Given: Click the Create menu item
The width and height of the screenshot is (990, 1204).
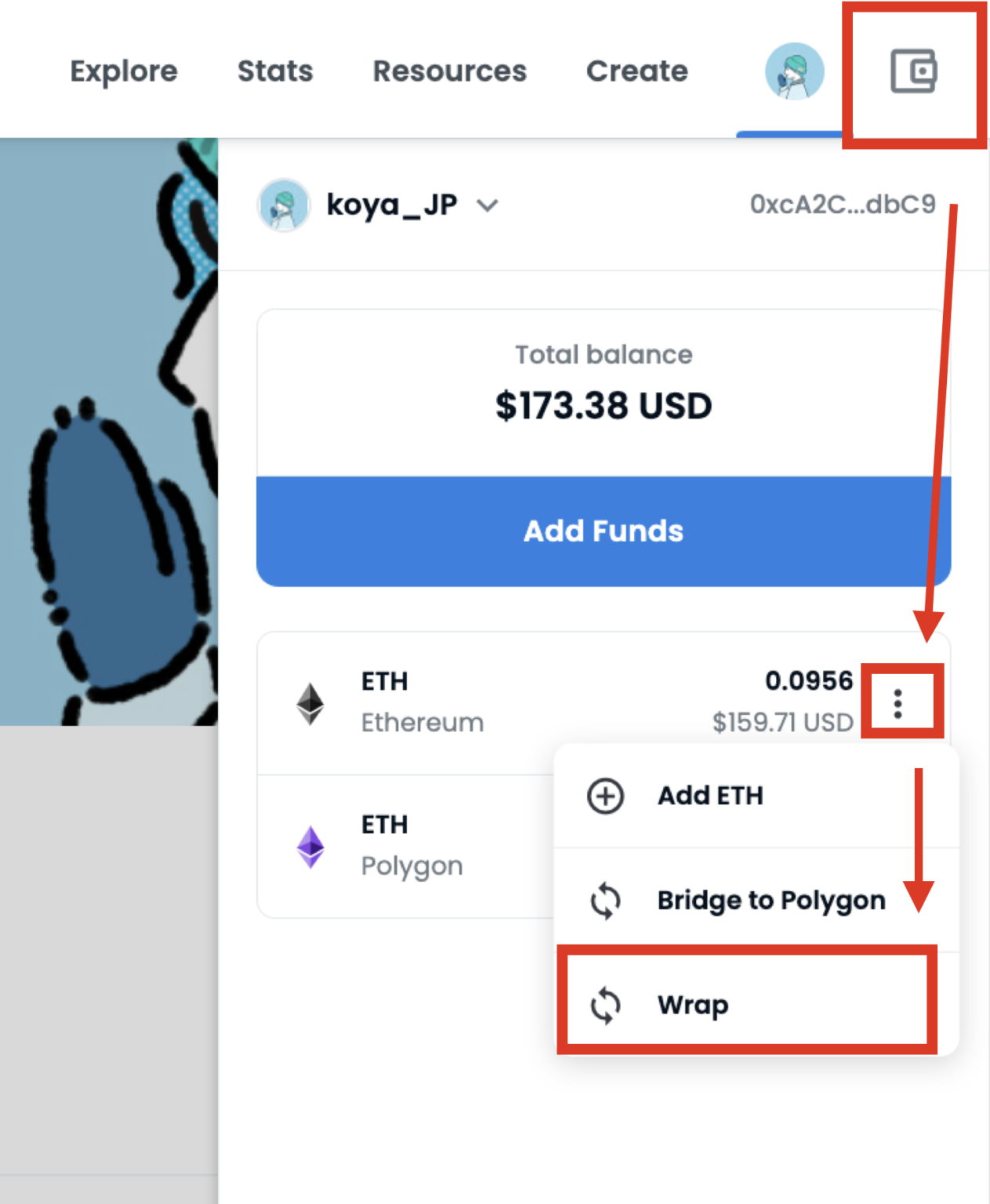Looking at the screenshot, I should (637, 71).
